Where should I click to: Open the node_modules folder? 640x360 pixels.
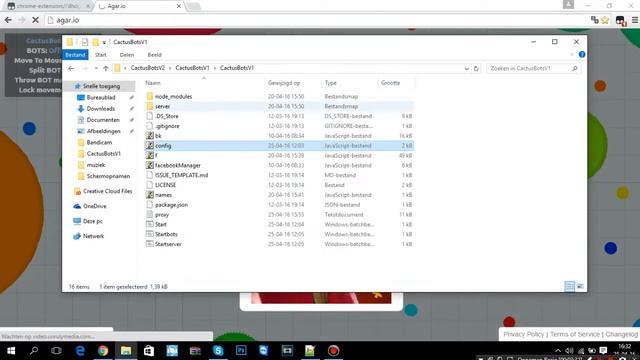pos(173,97)
